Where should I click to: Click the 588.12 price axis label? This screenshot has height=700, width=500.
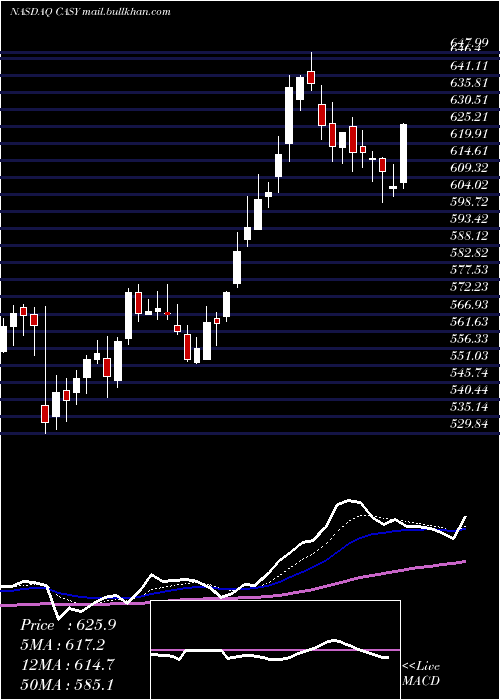[x=471, y=236]
